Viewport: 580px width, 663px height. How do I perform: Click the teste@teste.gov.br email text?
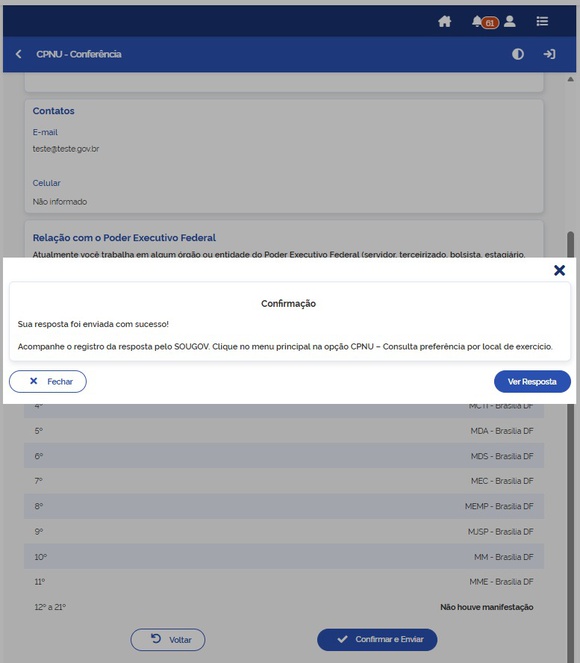[66, 149]
